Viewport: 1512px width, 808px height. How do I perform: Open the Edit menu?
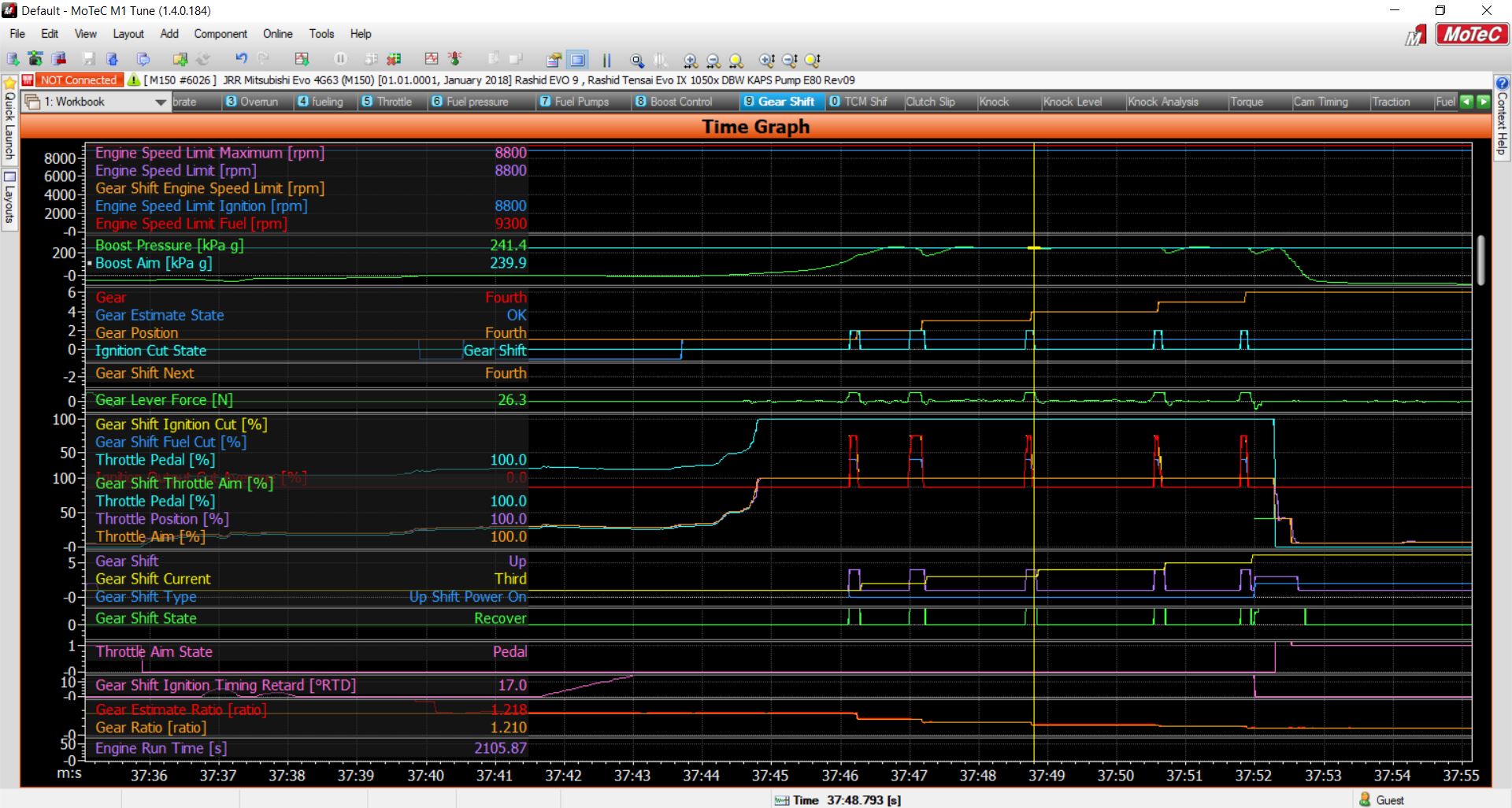(x=50, y=34)
